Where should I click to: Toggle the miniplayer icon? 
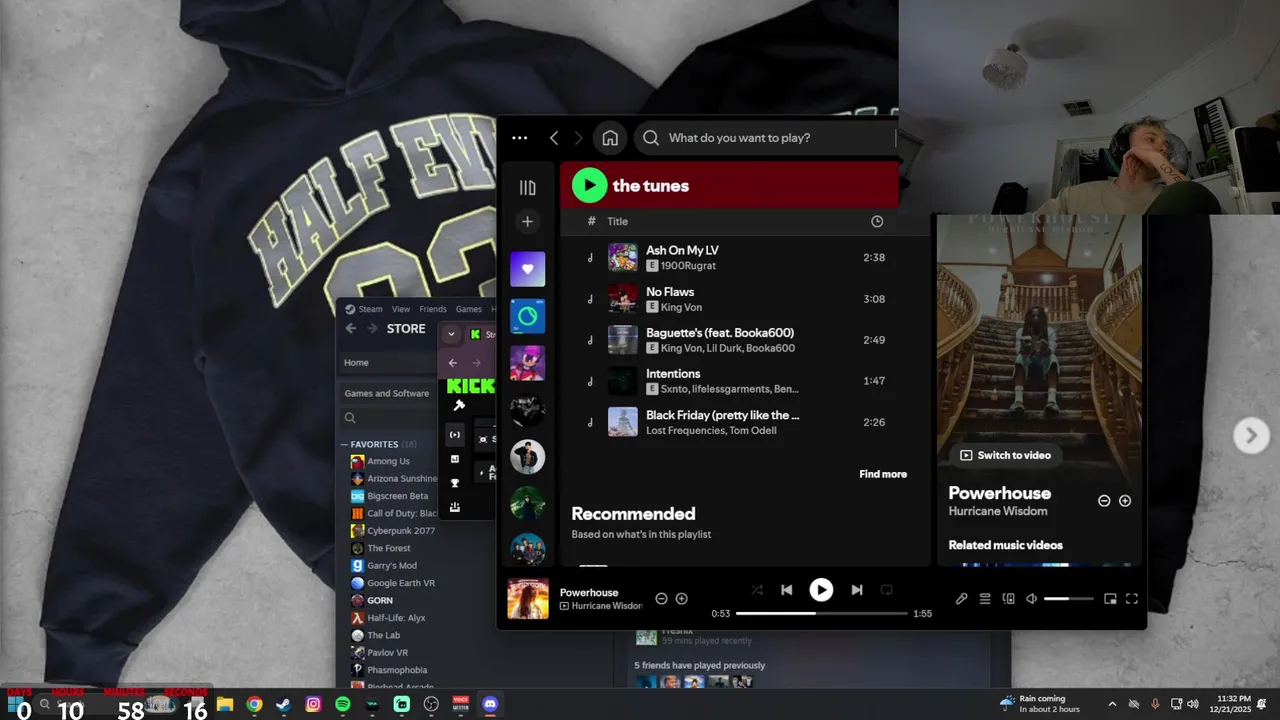click(1110, 599)
